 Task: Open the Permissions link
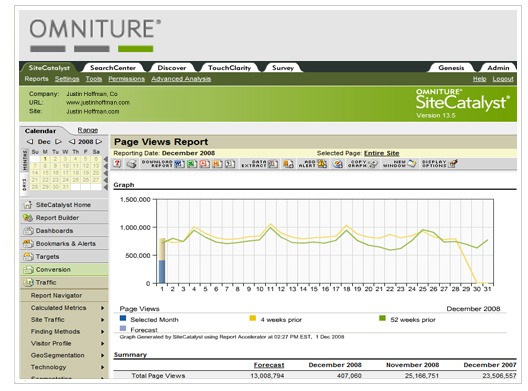pos(126,79)
